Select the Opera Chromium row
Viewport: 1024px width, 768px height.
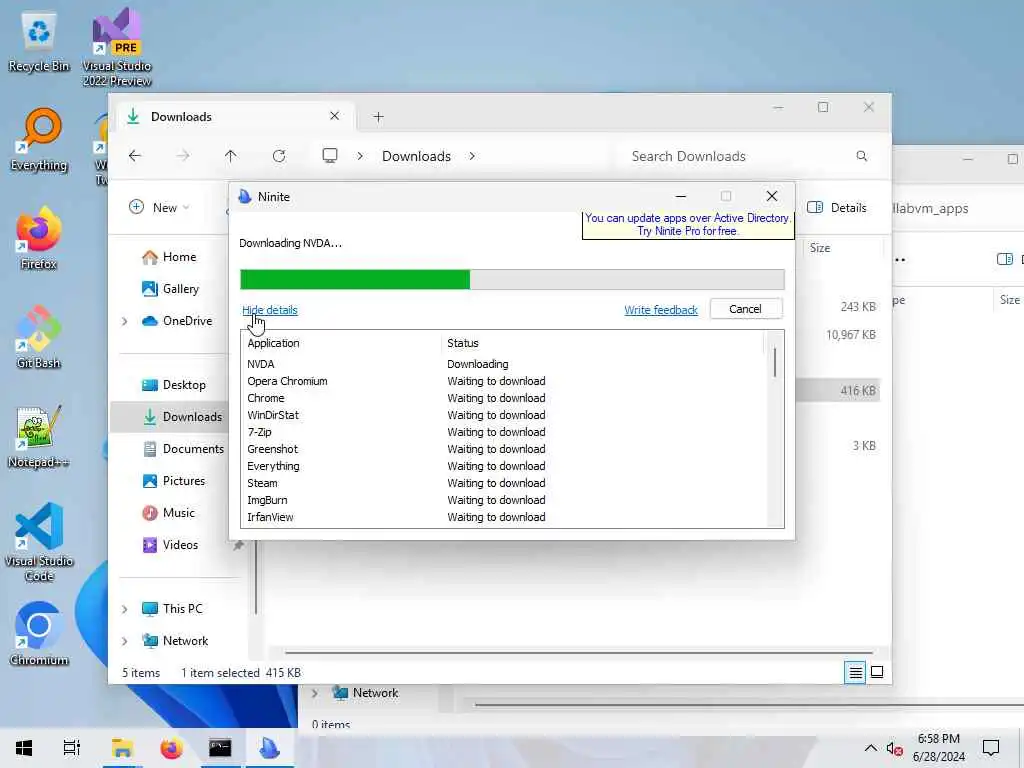pos(503,381)
